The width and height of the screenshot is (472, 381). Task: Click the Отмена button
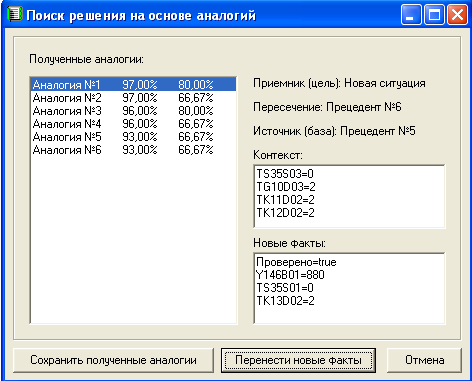point(425,360)
